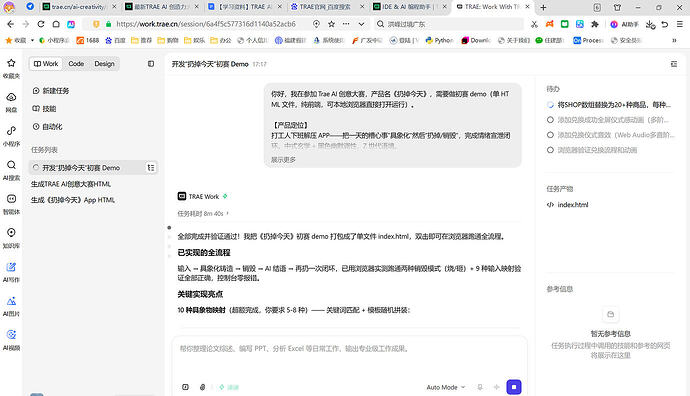Image resolution: width=690 pixels, height=396 pixels.
Task: Open the AI助手 assistant button
Action: click(624, 24)
